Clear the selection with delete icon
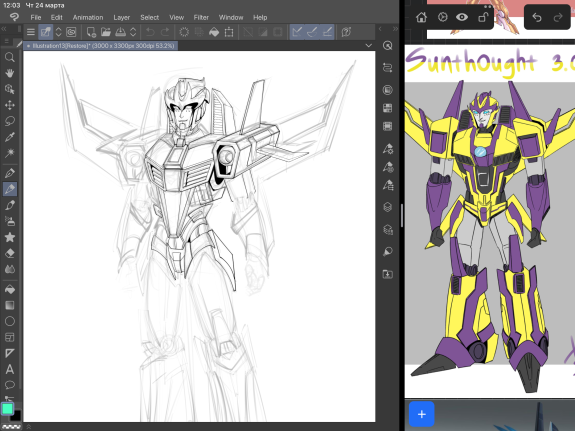The image size is (575, 431). click(184, 32)
